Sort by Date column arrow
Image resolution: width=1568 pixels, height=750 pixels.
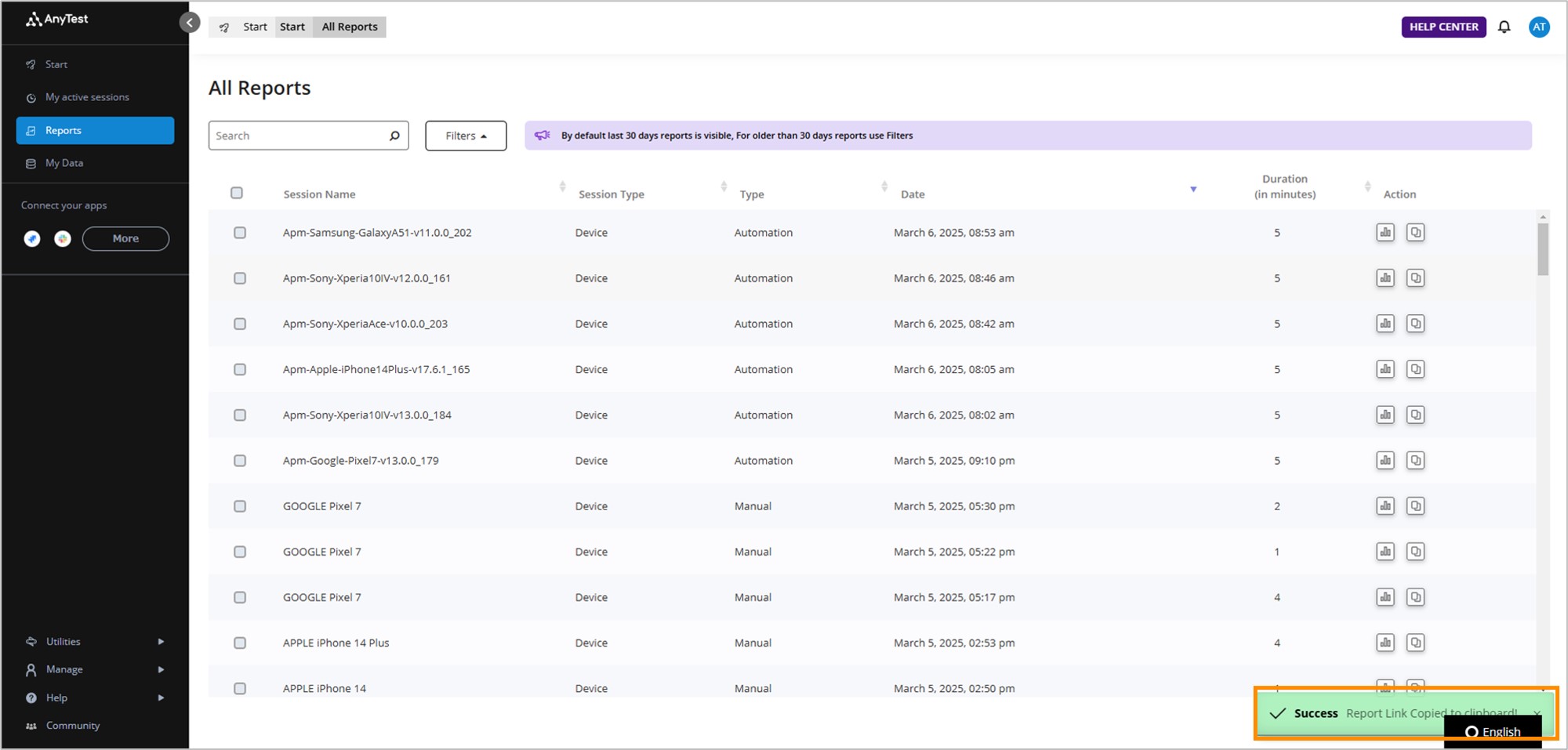click(1193, 189)
